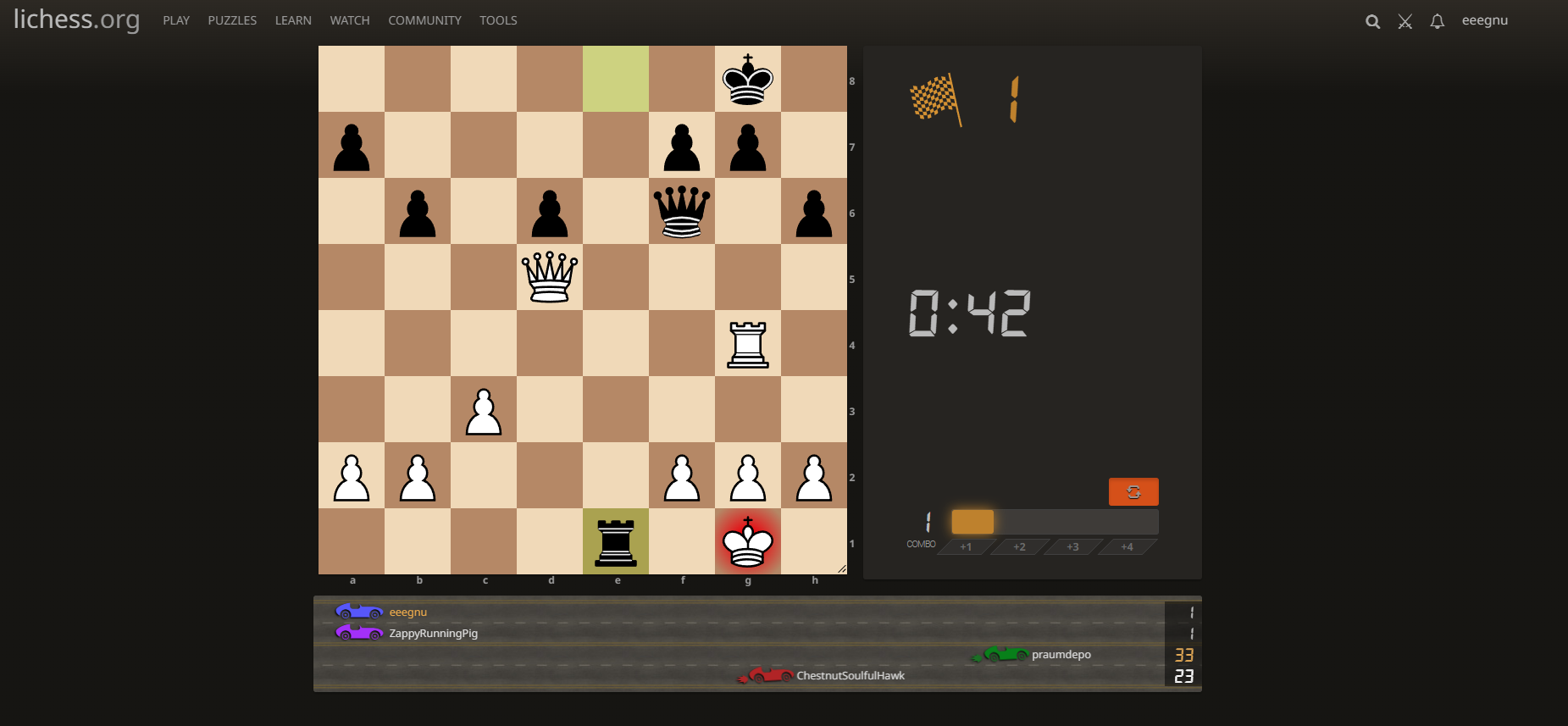Click the purple ZappyRunningPig race car
The height and width of the screenshot is (726, 1568).
pyautogui.click(x=359, y=633)
